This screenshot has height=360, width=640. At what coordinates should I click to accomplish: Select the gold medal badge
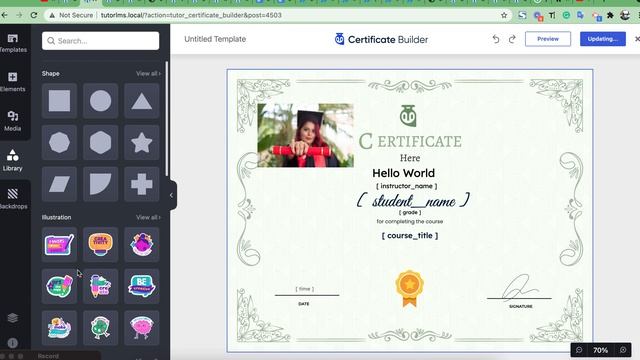click(x=409, y=288)
